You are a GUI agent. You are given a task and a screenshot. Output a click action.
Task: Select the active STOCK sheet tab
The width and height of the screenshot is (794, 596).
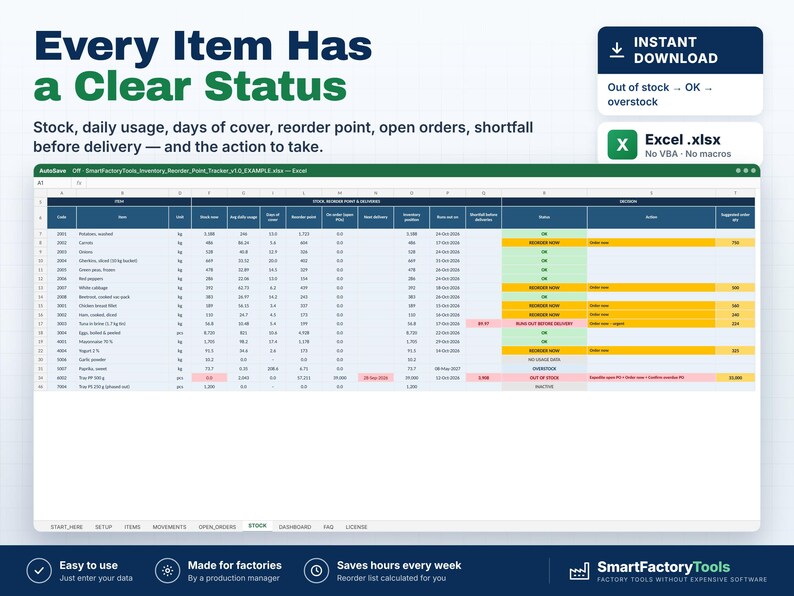257,526
